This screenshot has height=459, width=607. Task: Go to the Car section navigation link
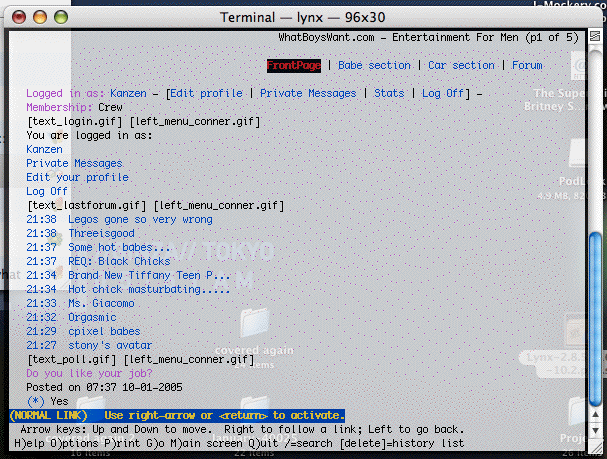coord(461,65)
